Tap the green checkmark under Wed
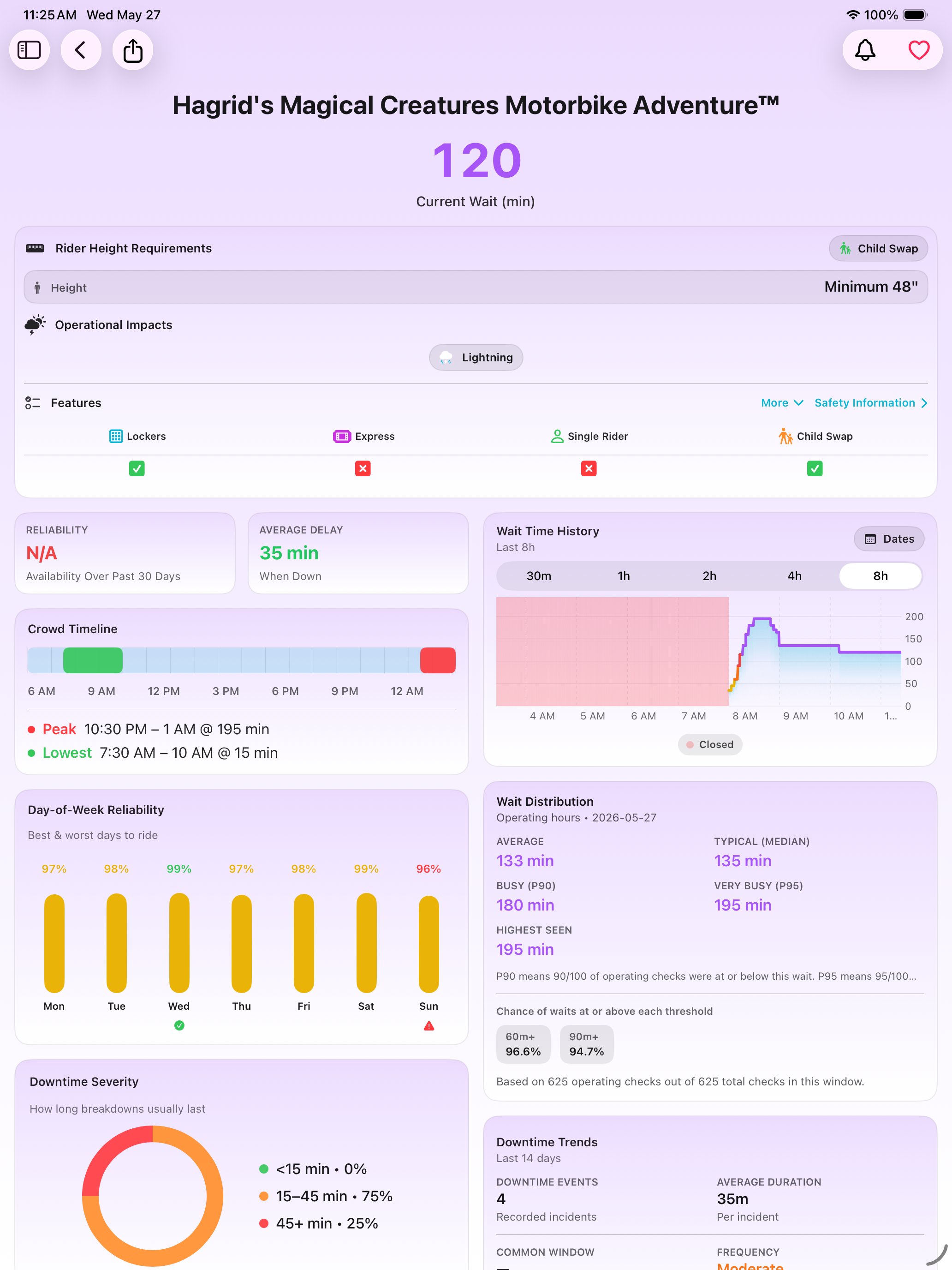Image resolution: width=952 pixels, height=1270 pixels. point(179,1025)
